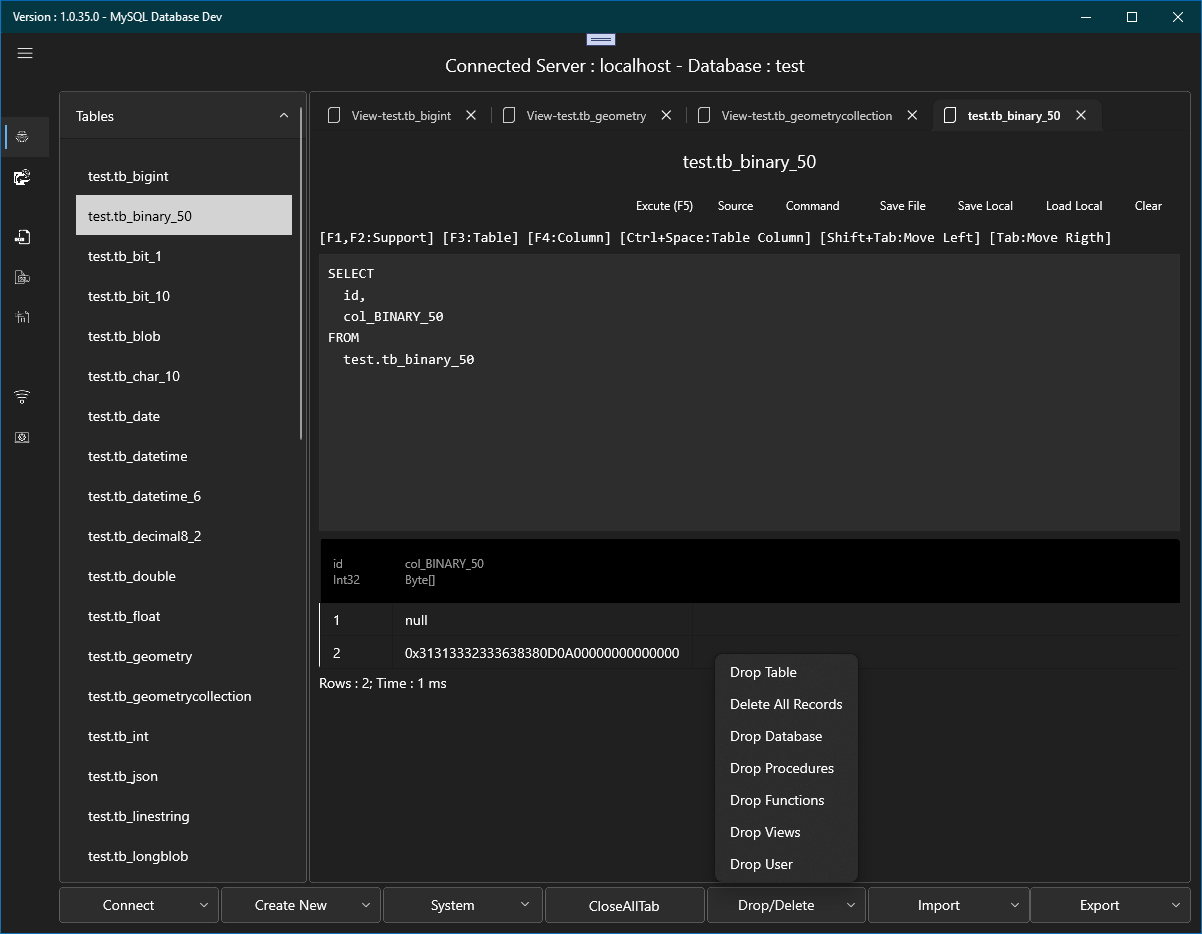Click the Command button
Screen dimensions: 1202x934
tap(812, 206)
